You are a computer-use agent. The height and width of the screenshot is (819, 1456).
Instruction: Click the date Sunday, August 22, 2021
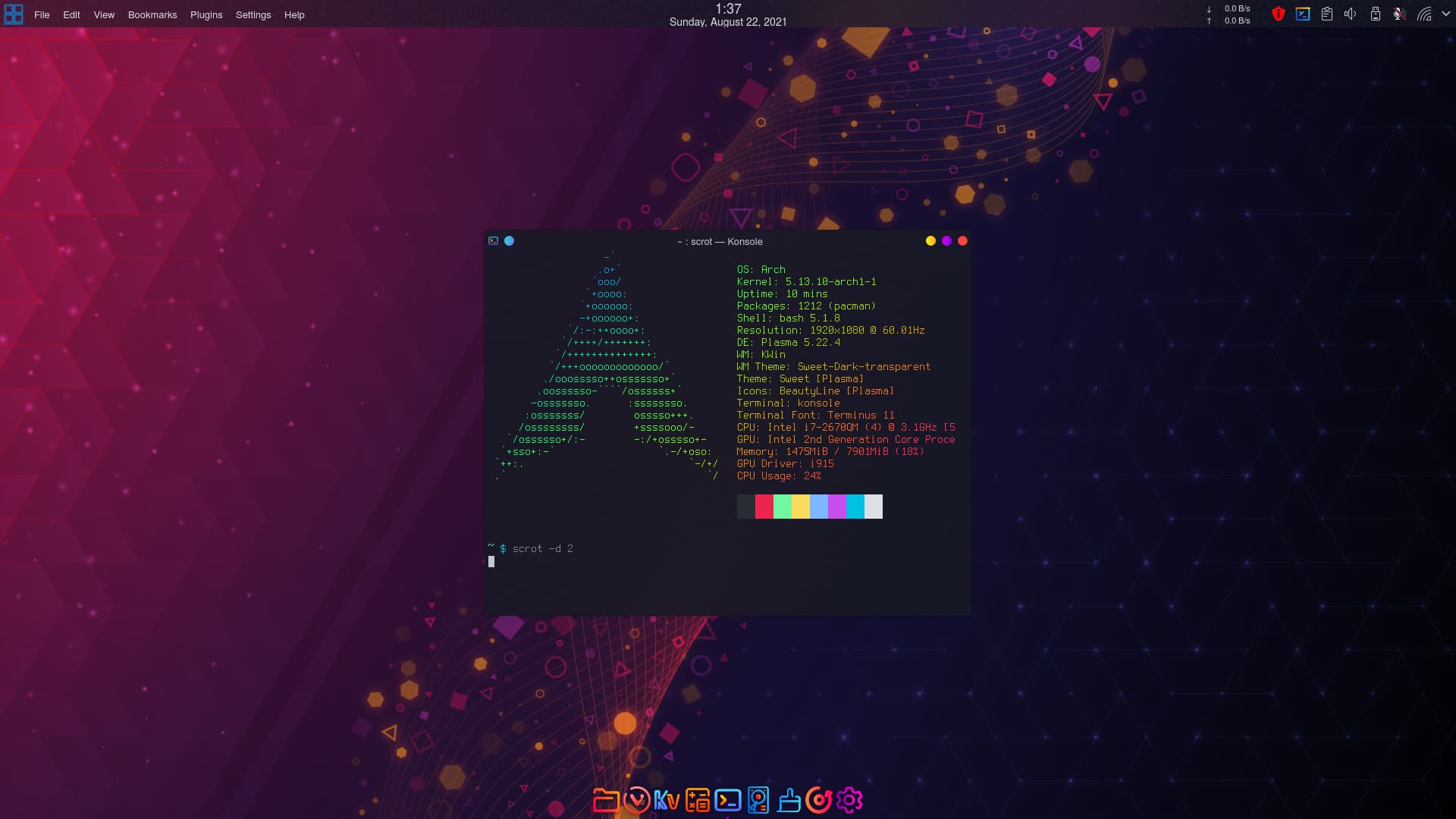coord(728,22)
